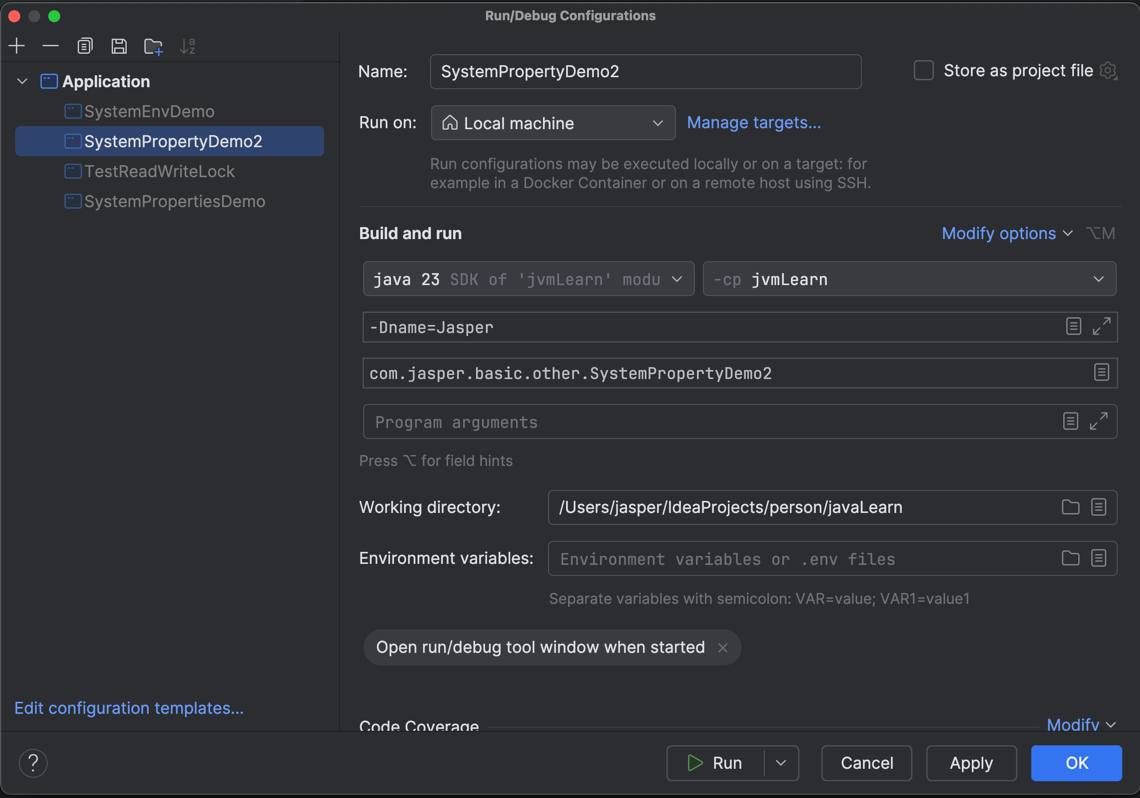Click the Application folder icon in tree
Screen dimensions: 1140x798
[49, 81]
